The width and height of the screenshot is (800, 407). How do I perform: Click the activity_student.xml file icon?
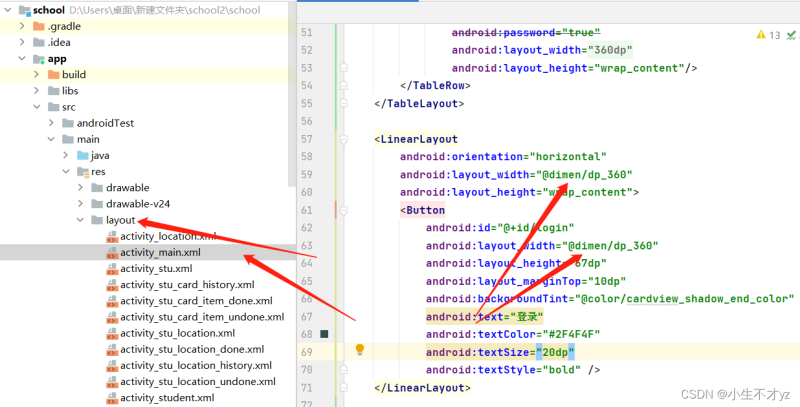(x=112, y=398)
